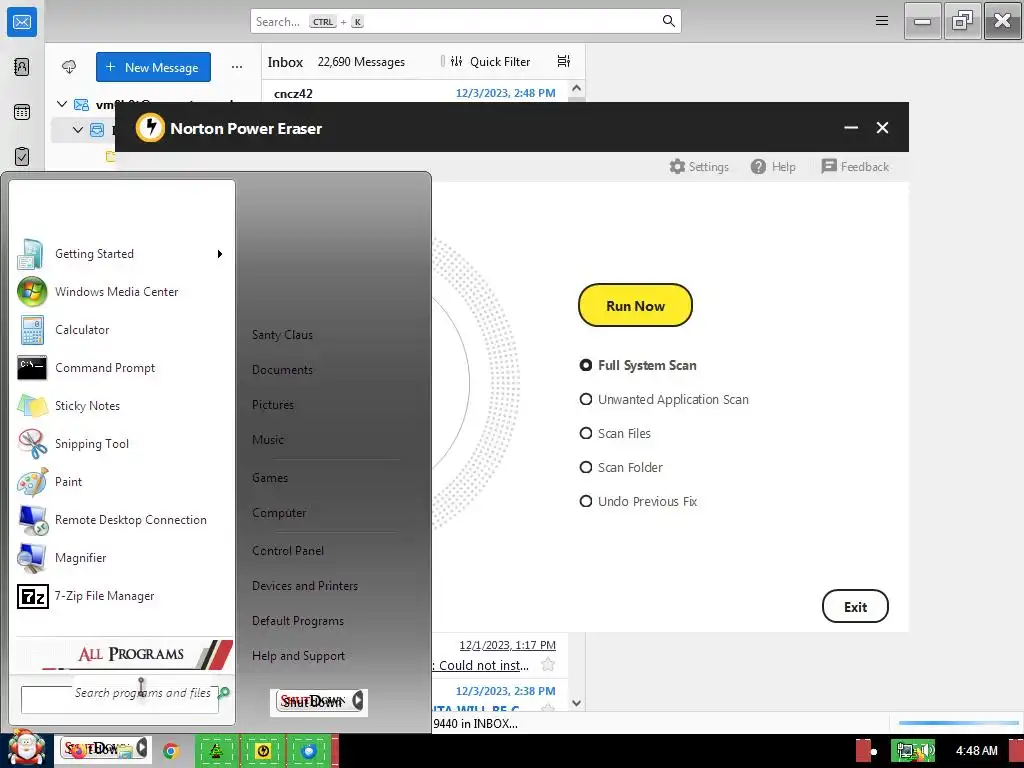Click the Run Now button
Viewport: 1024px width, 768px height.
click(635, 305)
